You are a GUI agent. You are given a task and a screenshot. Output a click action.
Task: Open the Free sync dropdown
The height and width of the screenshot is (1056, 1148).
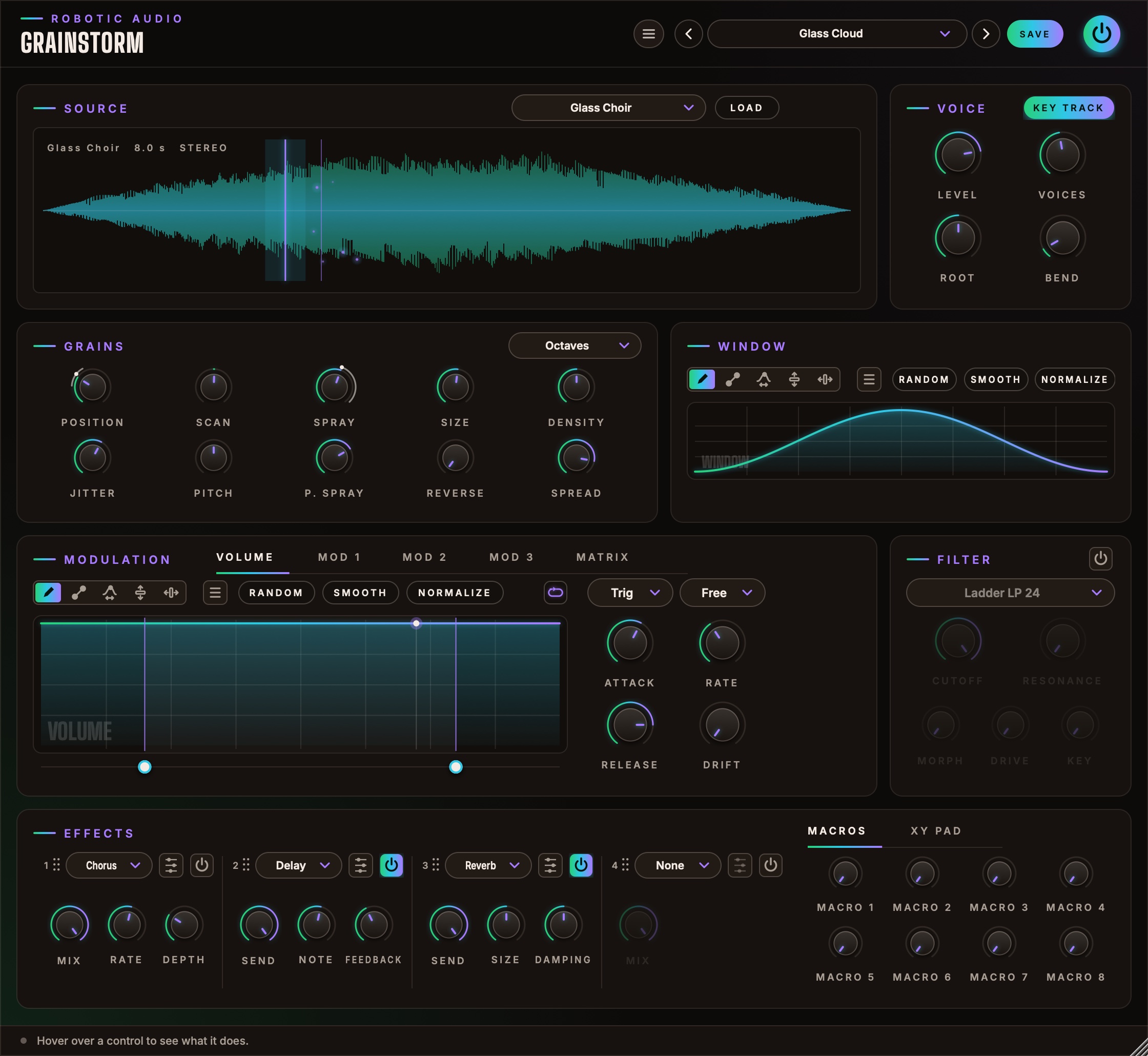tap(723, 593)
